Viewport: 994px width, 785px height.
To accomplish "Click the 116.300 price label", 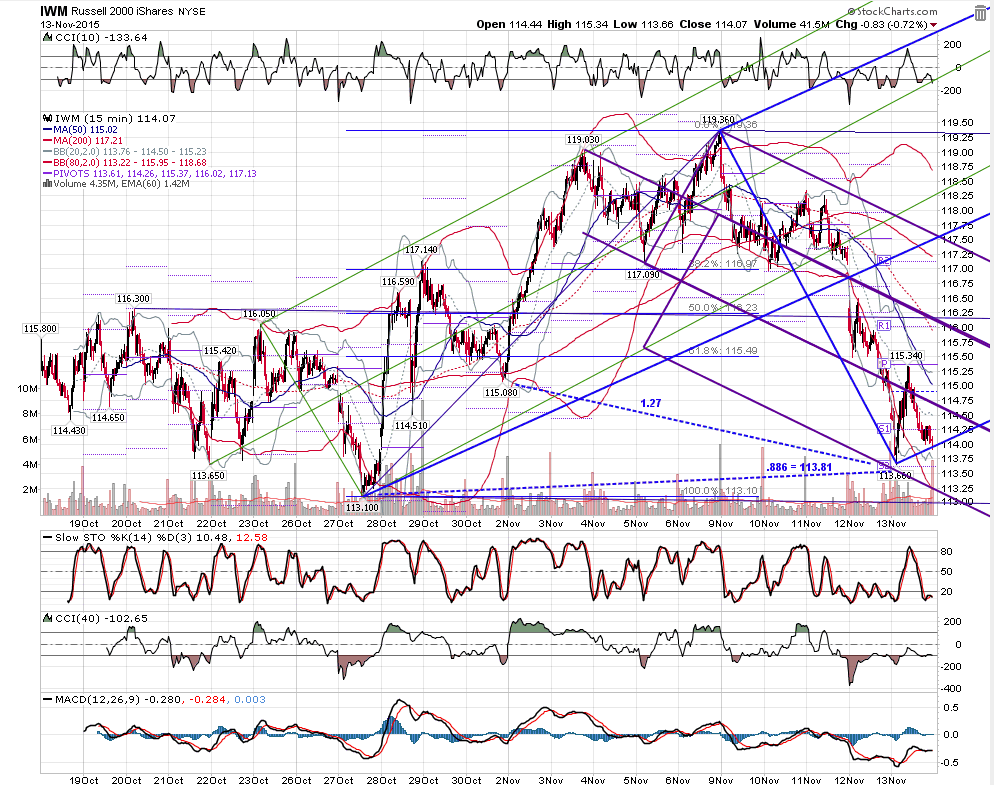I will pos(133,299).
